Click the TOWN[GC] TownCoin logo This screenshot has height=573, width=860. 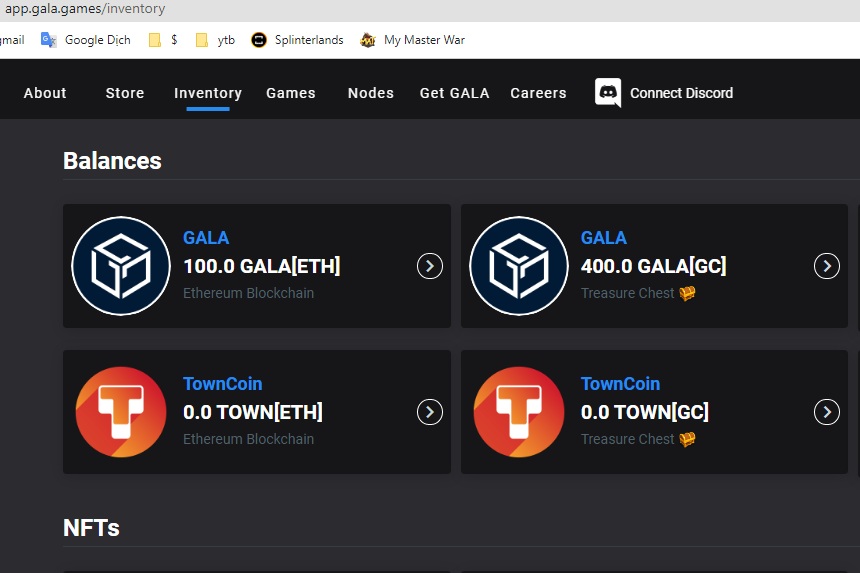(x=519, y=412)
